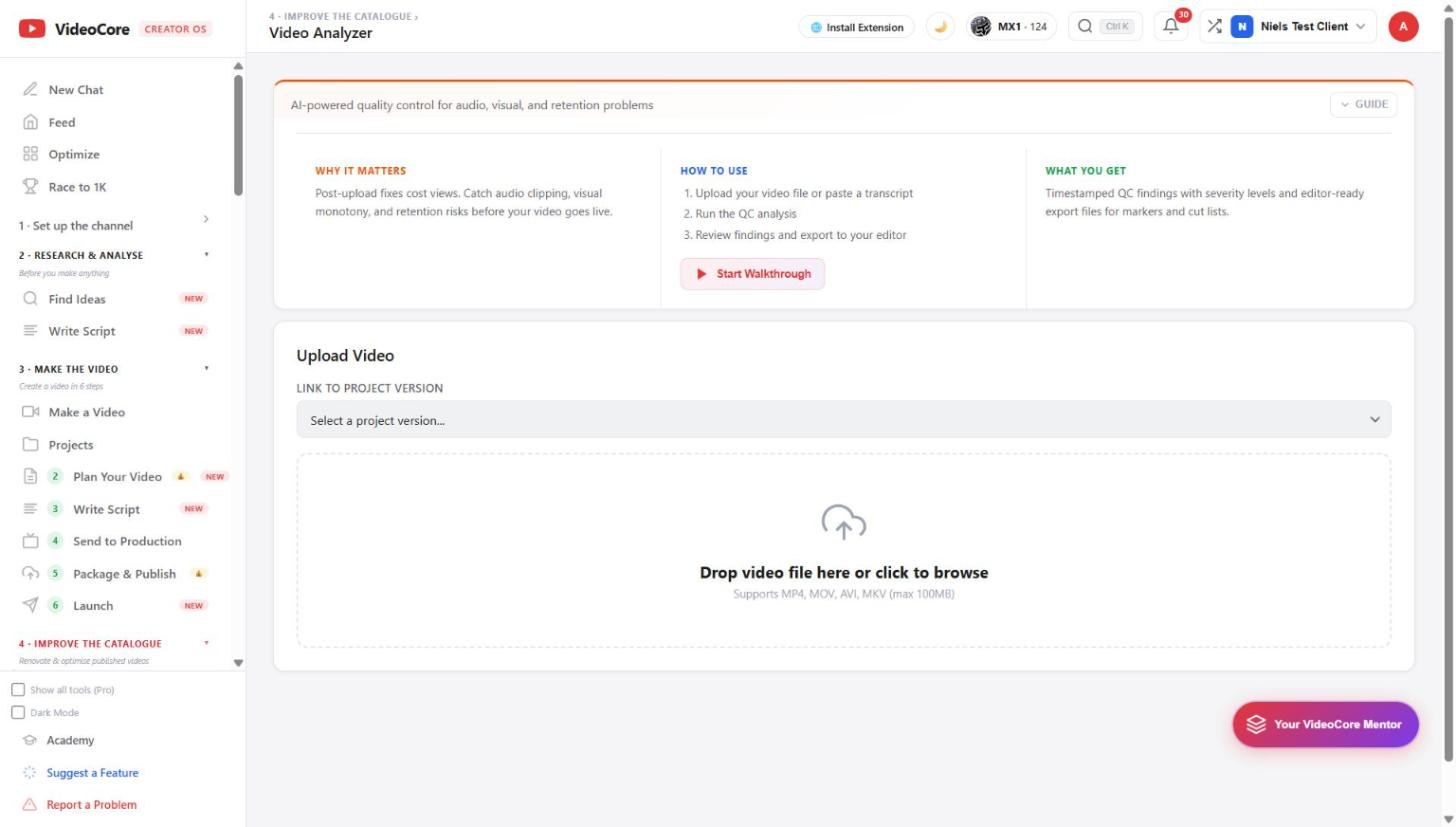Click Suggest a Feature link

[x=92, y=772]
